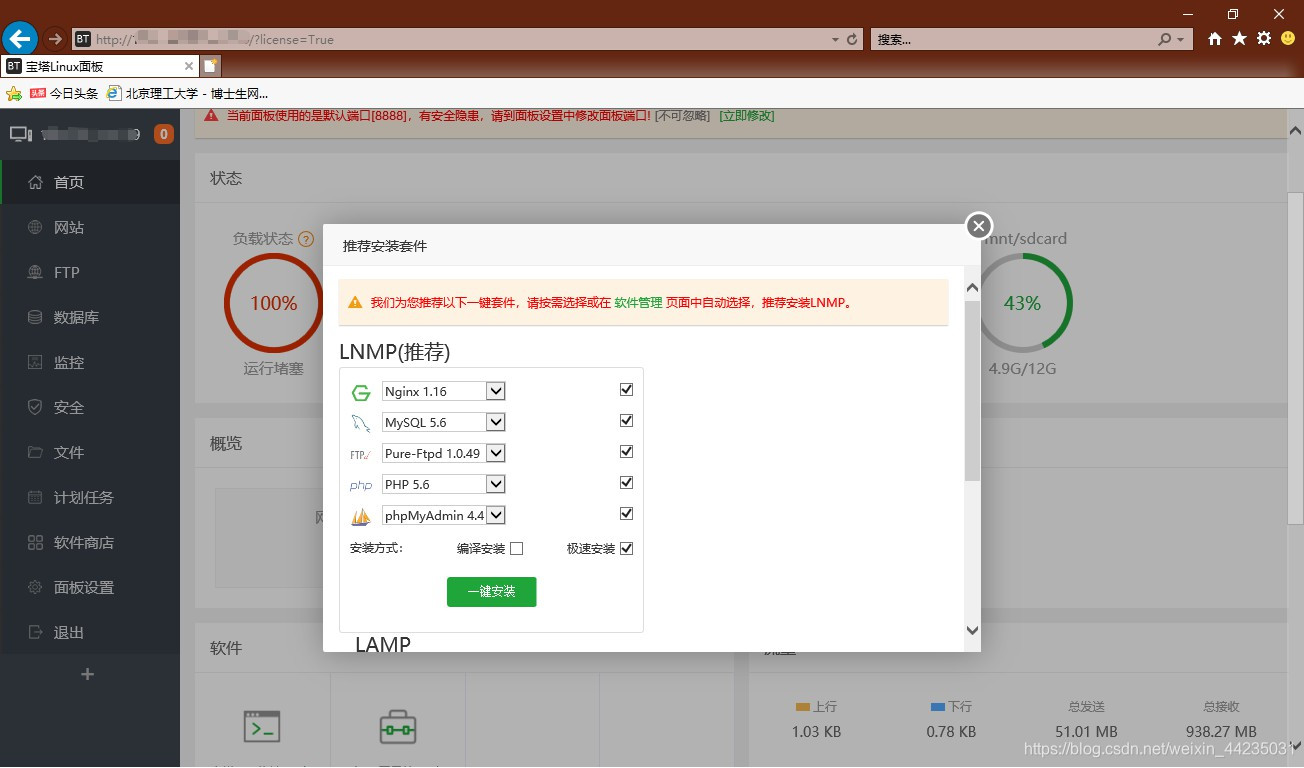1304x768 pixels.
Task: Click the smiley feedback icon
Action: coord(1288,39)
